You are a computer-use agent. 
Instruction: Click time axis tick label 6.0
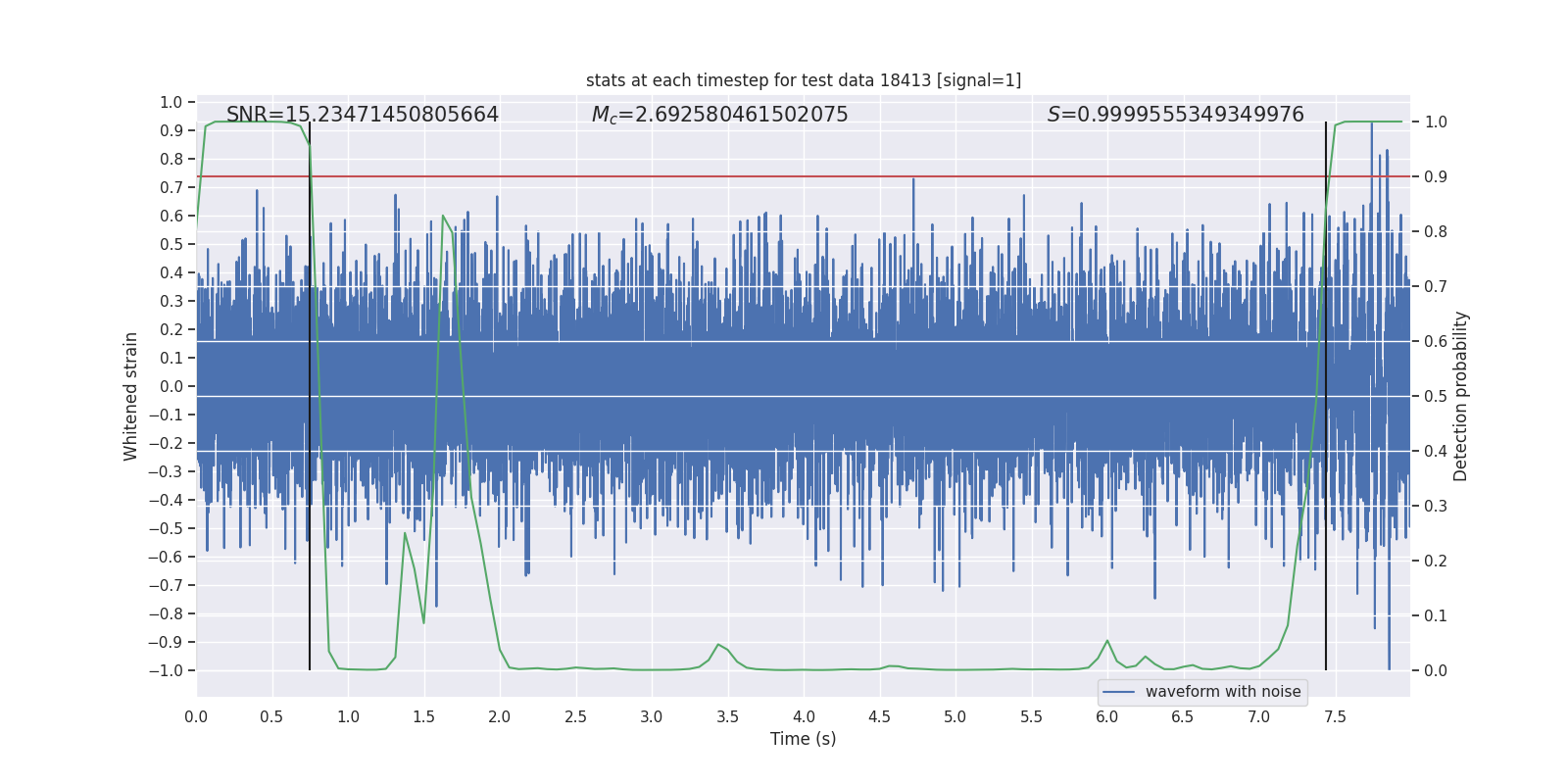coord(1107,716)
